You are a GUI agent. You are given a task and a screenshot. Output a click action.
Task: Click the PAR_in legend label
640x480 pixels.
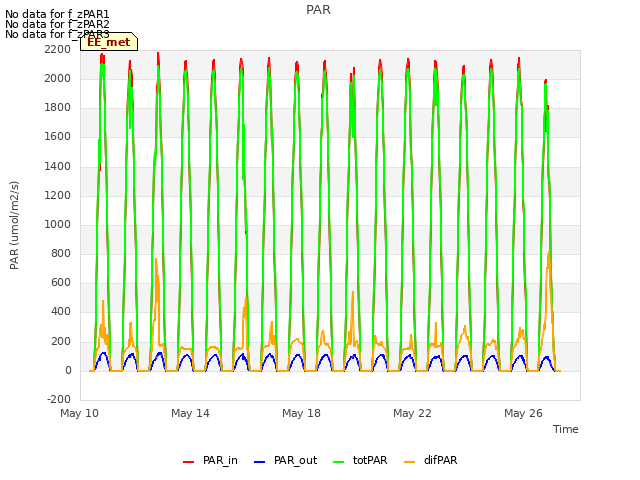(220, 460)
